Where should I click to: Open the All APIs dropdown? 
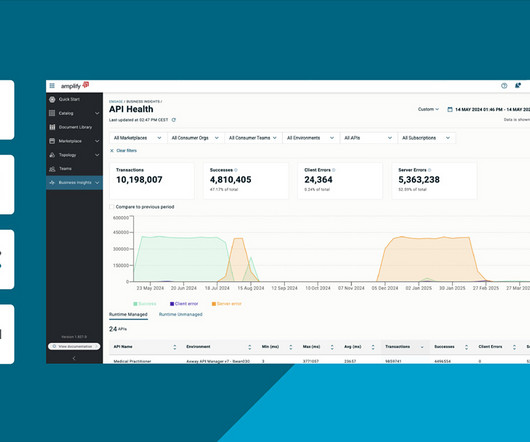(x=368, y=138)
